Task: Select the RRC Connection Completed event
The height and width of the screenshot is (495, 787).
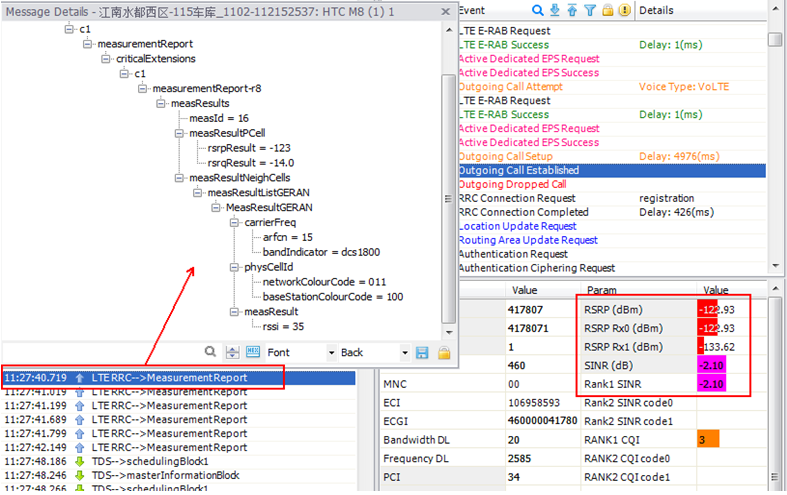Action: click(x=612, y=212)
